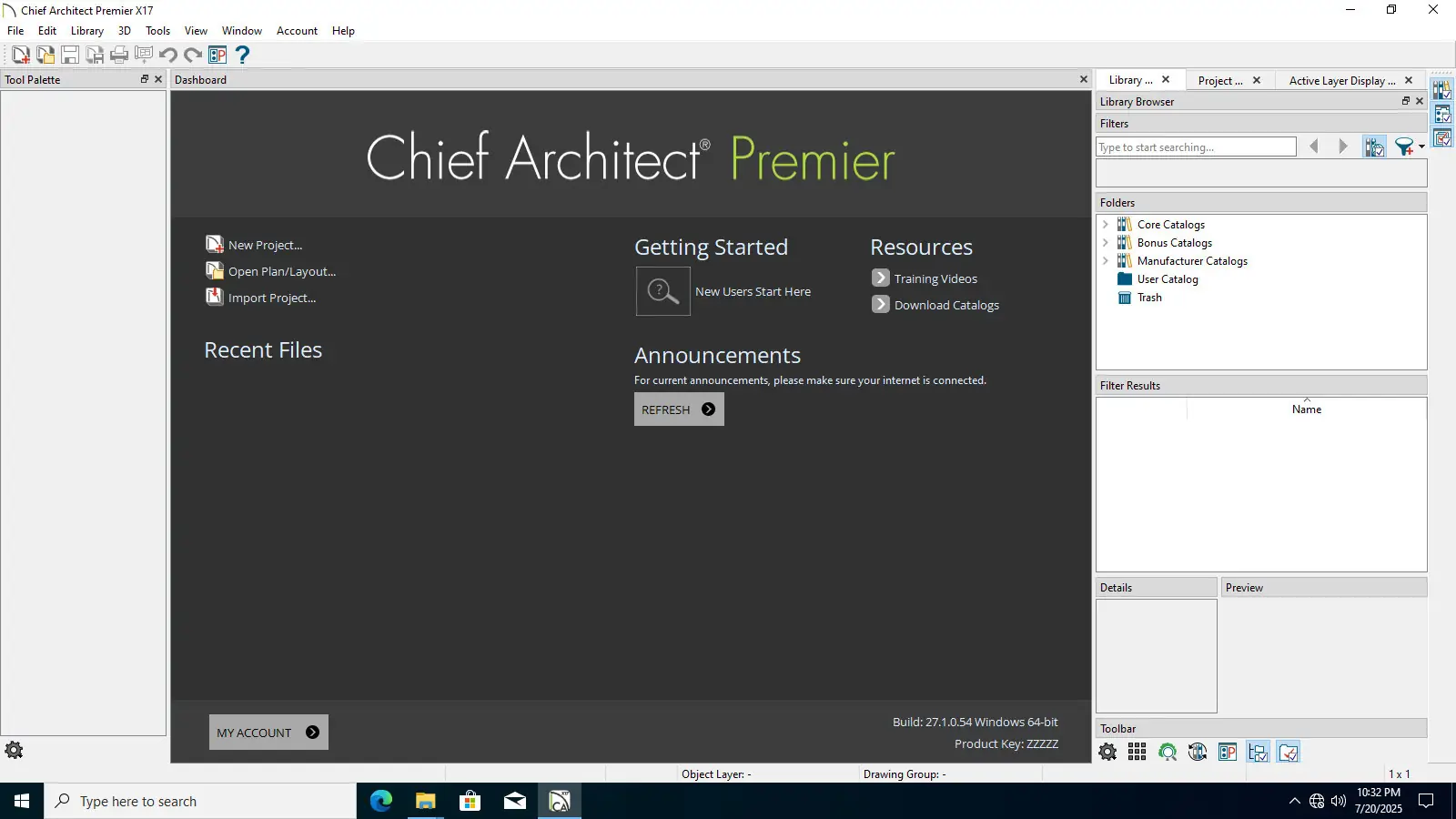Click the Save floppy disk toolbar icon
Viewport: 1456px width, 819px height.
coord(70,56)
